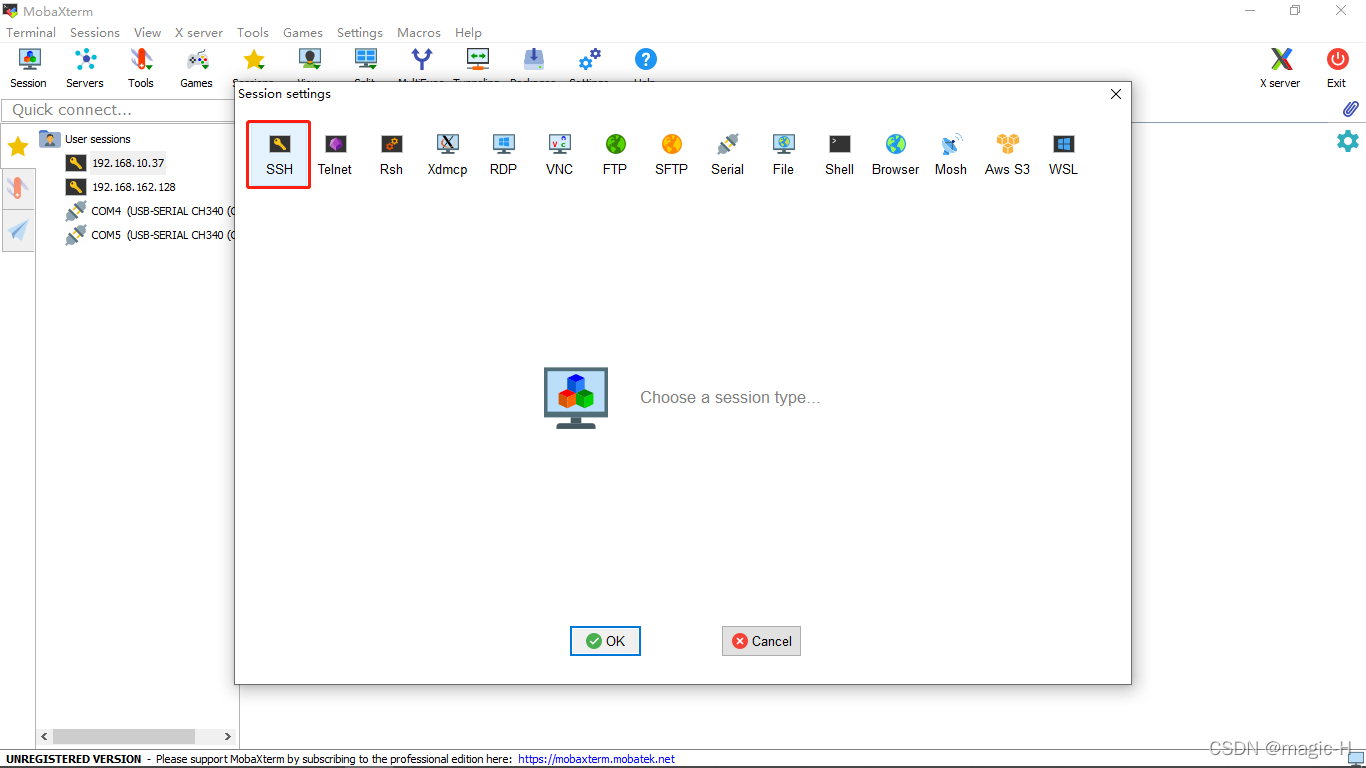The image size is (1366, 768).
Task: Select the Mosh session type
Action: click(951, 155)
